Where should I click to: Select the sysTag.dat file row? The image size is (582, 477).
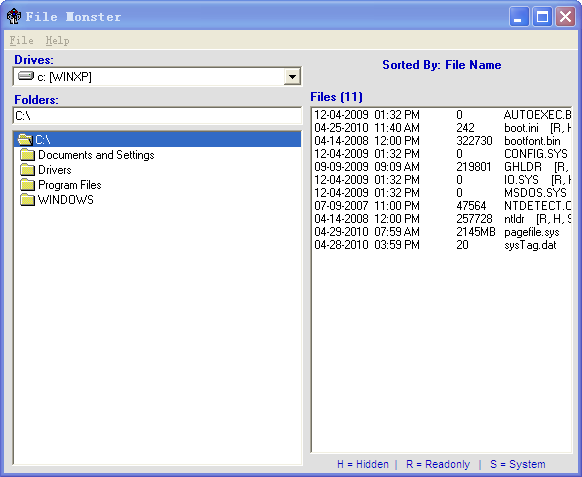[442, 245]
